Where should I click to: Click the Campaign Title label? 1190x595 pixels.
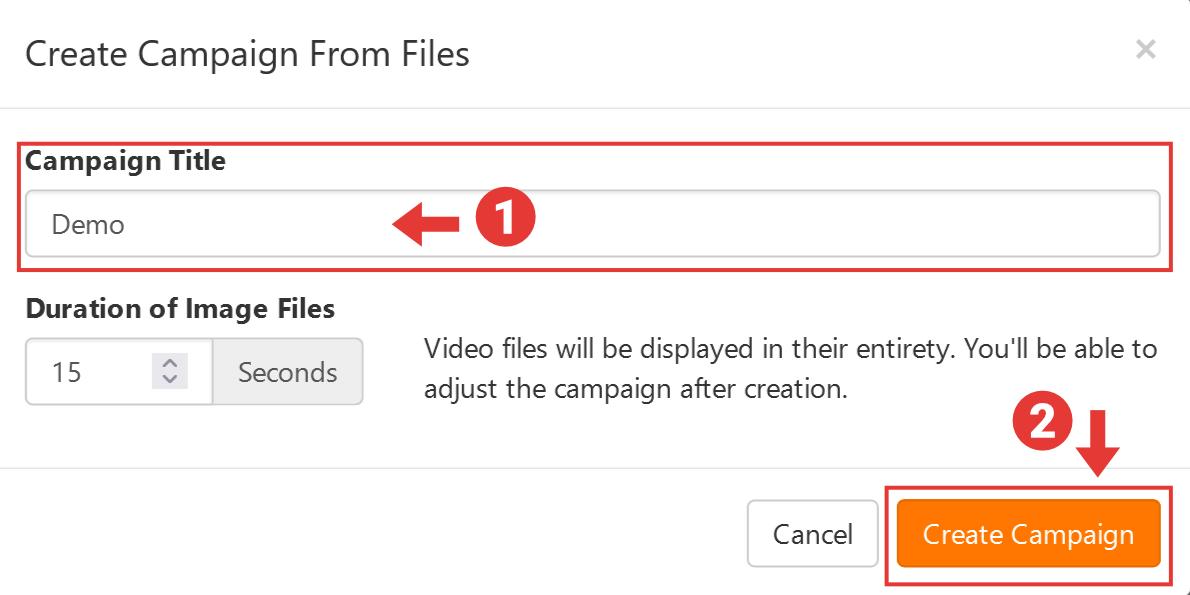126,161
